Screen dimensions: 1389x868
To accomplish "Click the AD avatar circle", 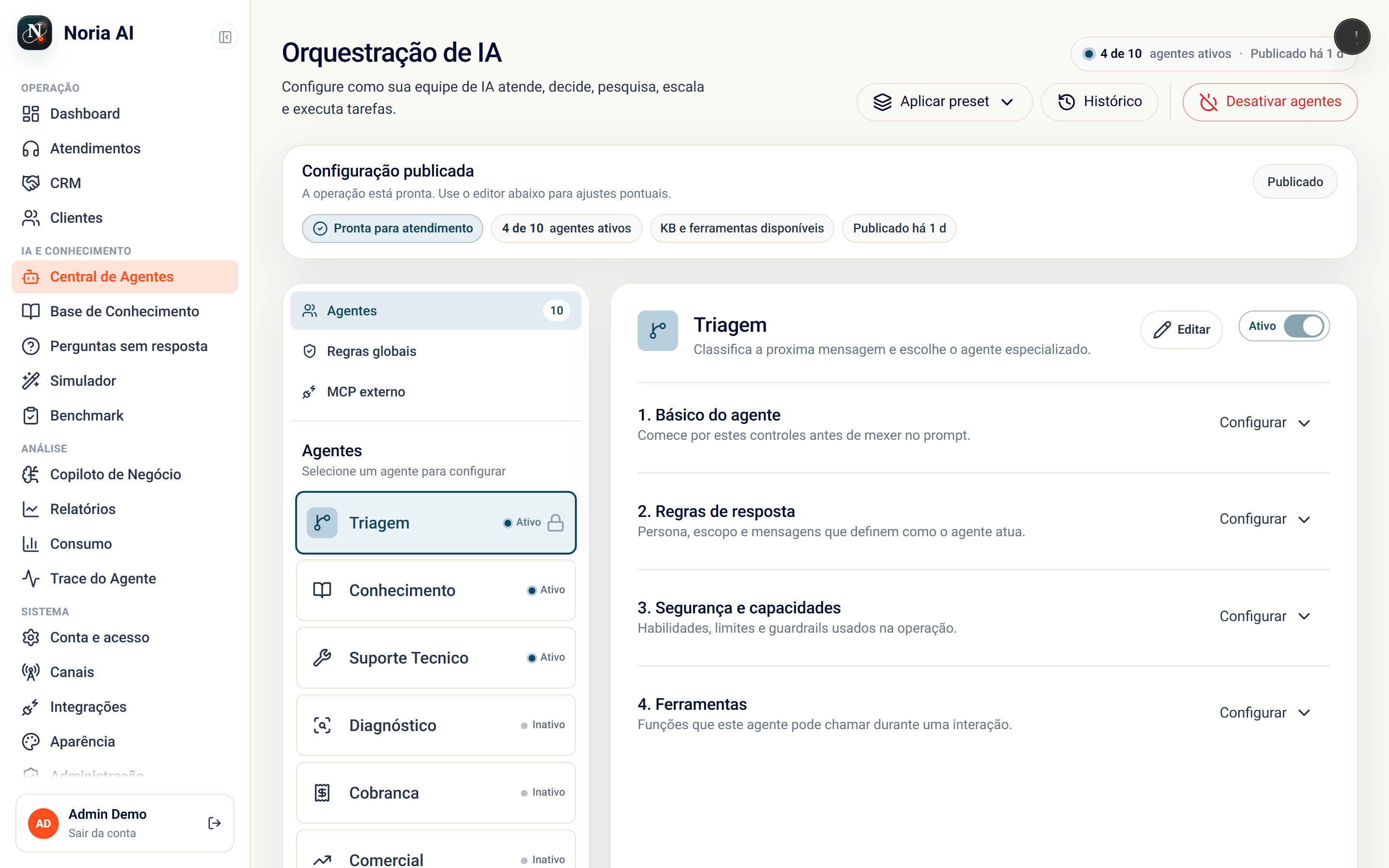I will [x=43, y=823].
